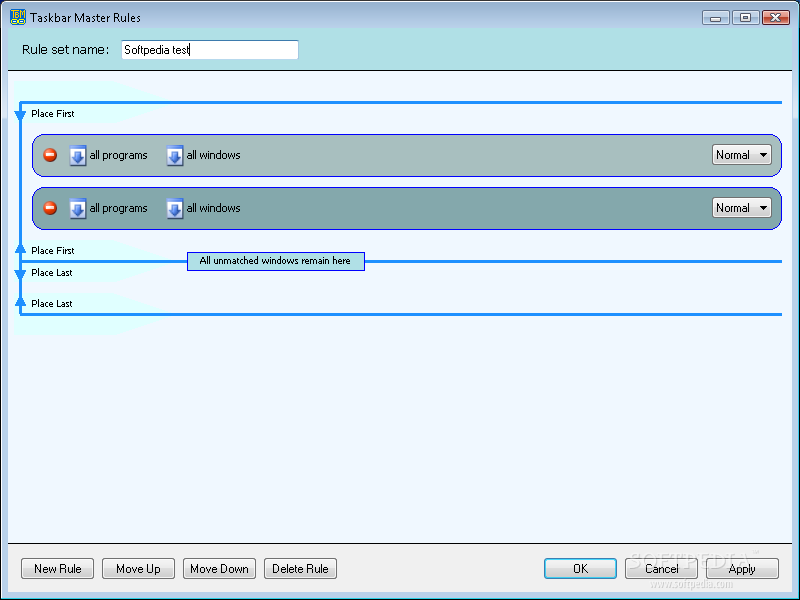This screenshot has height=600, width=800.
Task: Click the all programs icon in second rule
Action: (78, 209)
